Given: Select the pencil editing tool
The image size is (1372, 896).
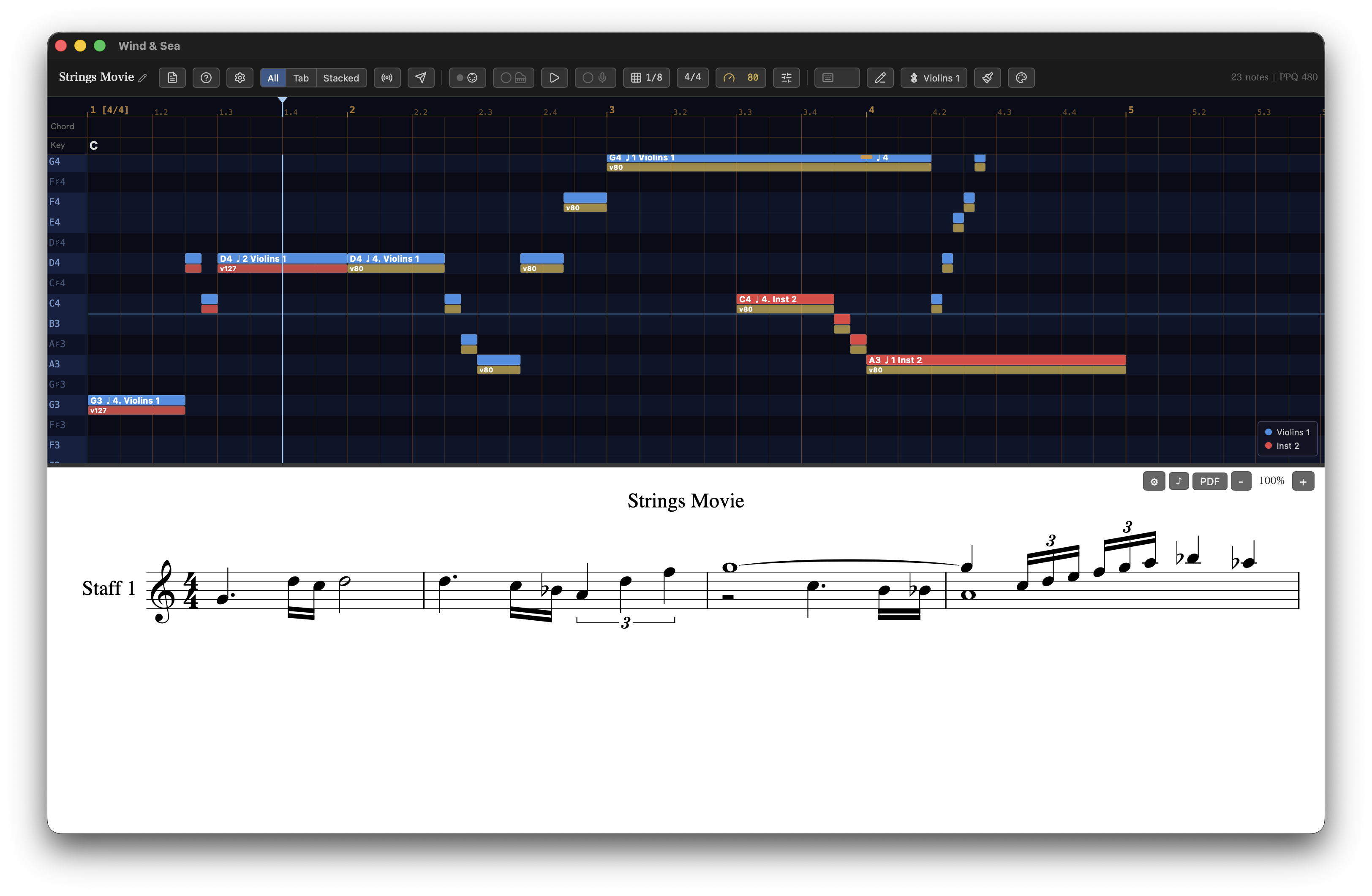Looking at the screenshot, I should pyautogui.click(x=880, y=78).
